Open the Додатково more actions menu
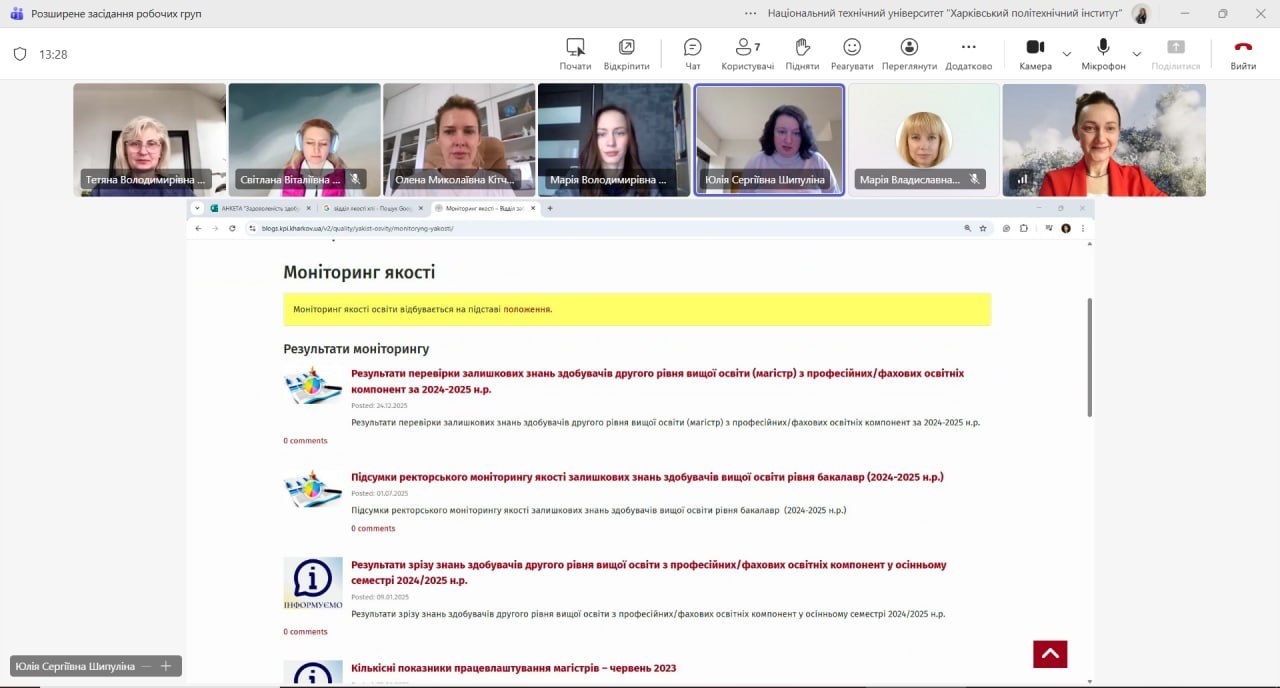1280x688 pixels. pyautogui.click(x=968, y=48)
